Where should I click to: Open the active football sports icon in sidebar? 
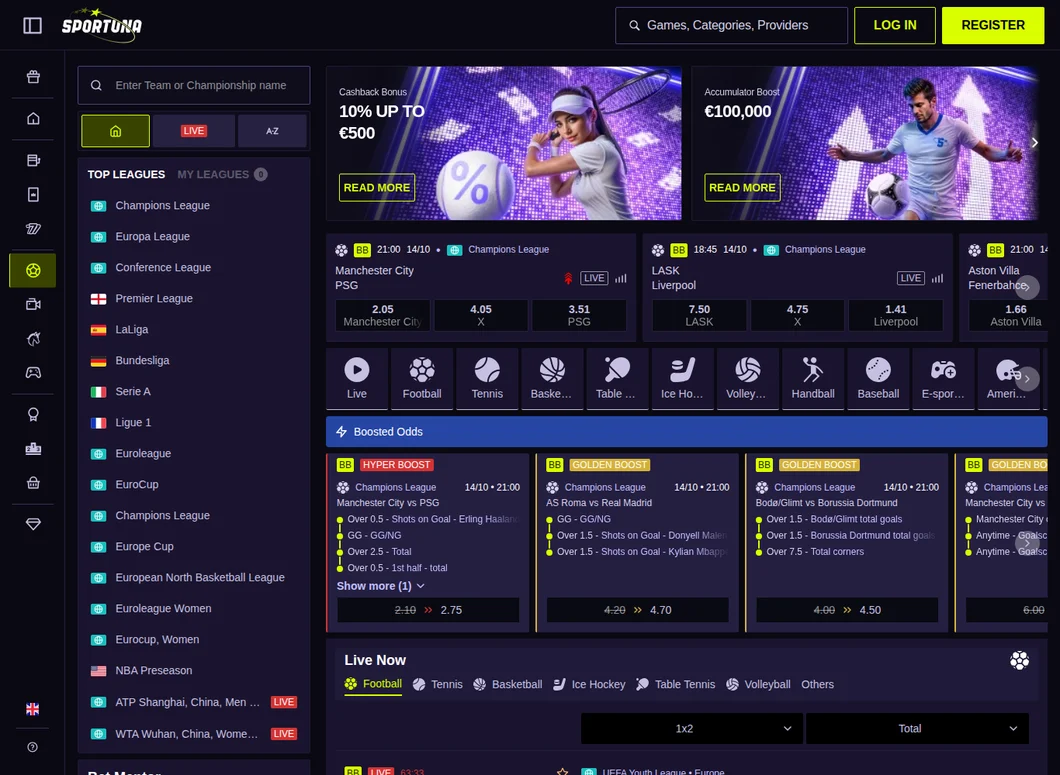click(x=32, y=271)
